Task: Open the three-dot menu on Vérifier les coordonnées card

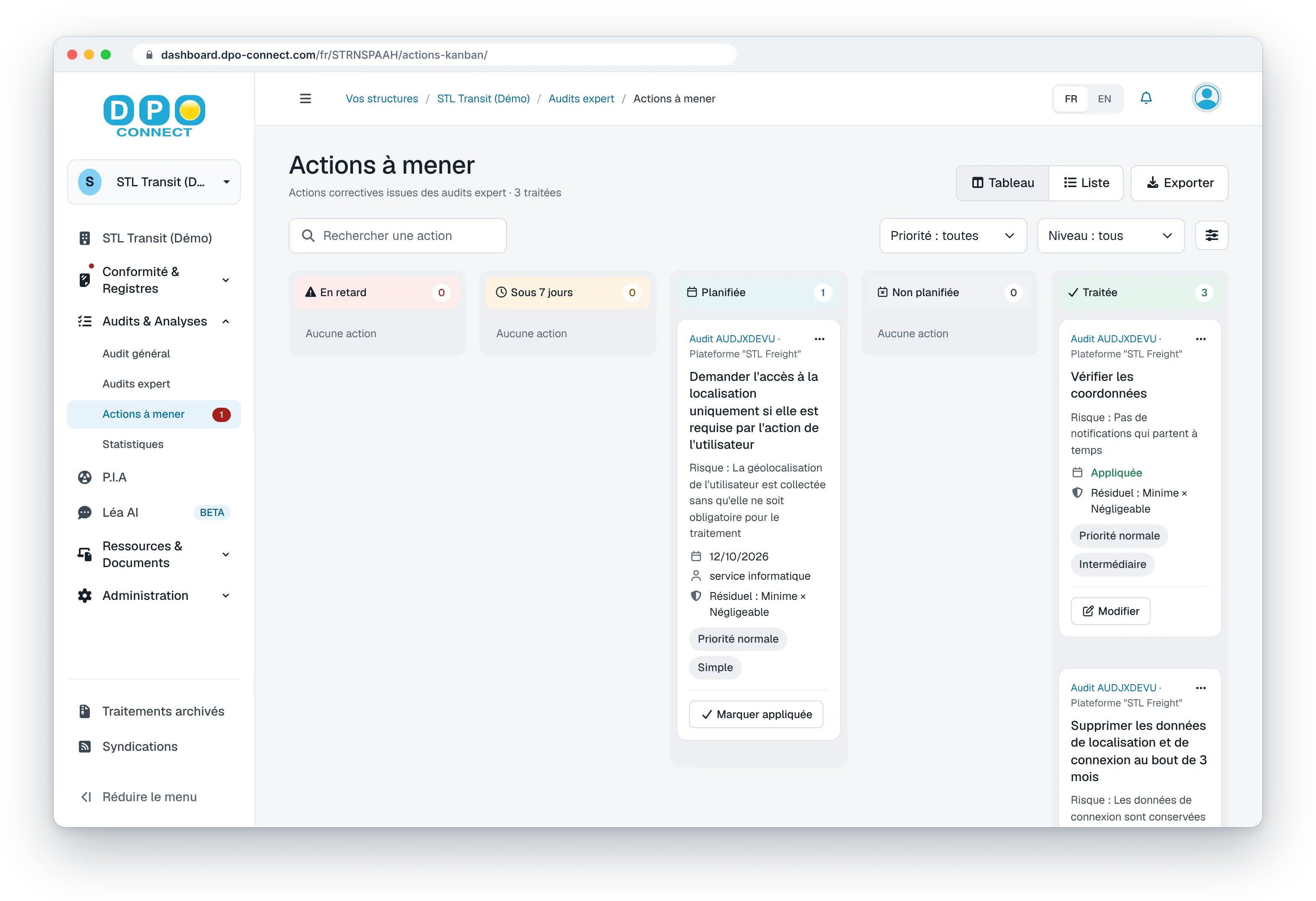Action: pos(1201,339)
